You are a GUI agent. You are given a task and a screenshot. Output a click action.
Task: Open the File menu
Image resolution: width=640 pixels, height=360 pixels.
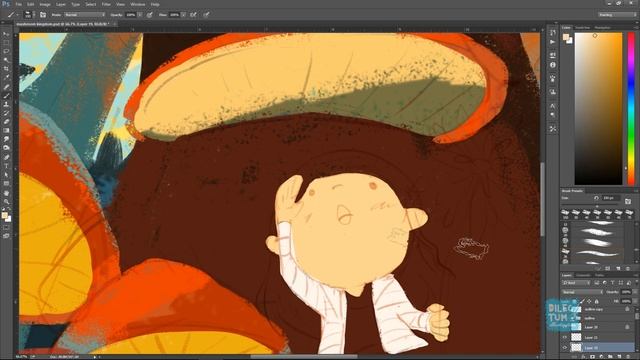(x=18, y=4)
